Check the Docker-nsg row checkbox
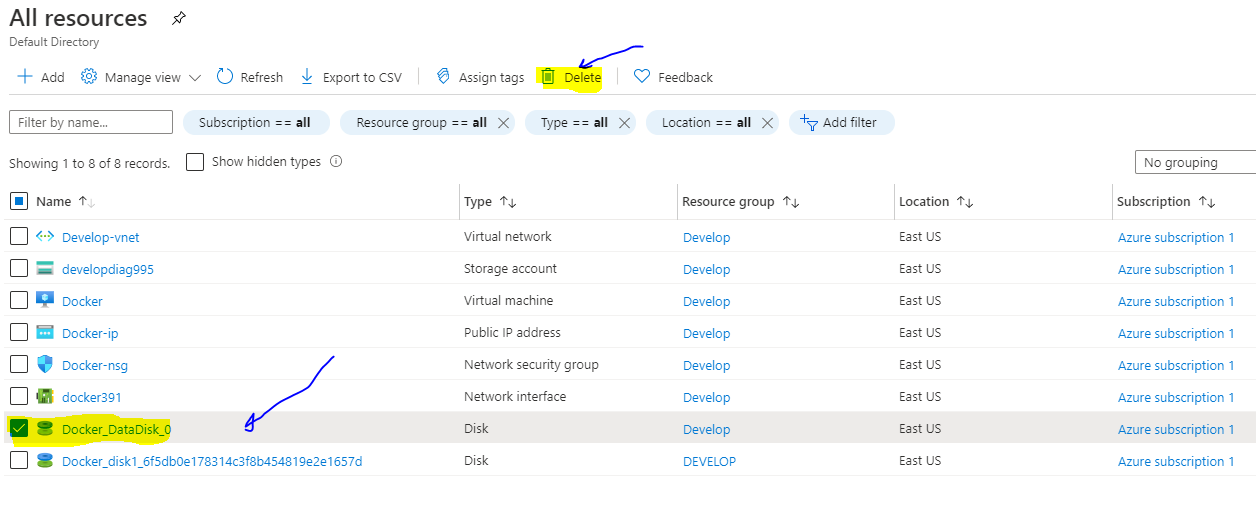 [19, 365]
